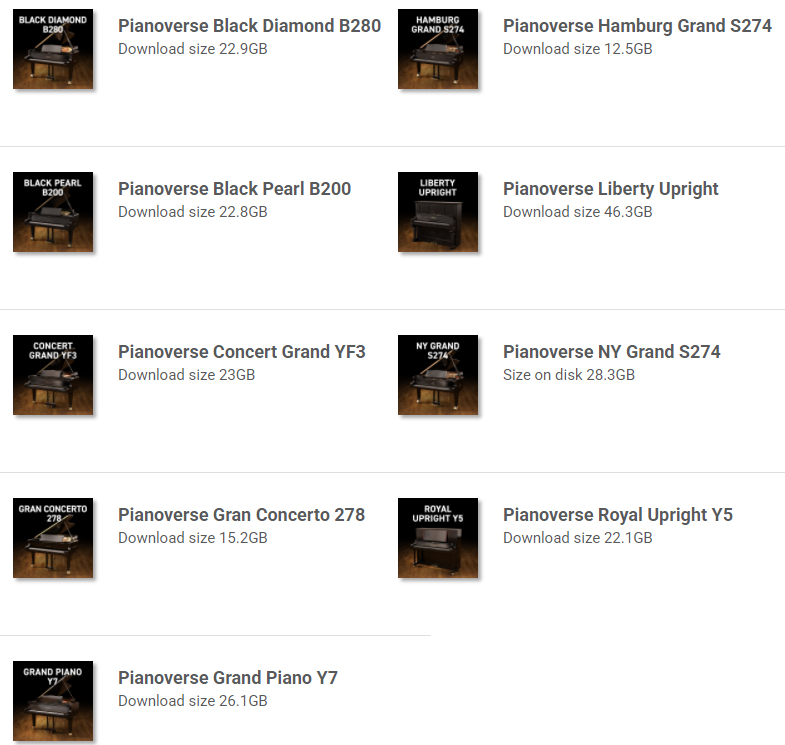Click the Concert Grand YF3 cover image
This screenshot has height=745, width=785.
(53, 375)
